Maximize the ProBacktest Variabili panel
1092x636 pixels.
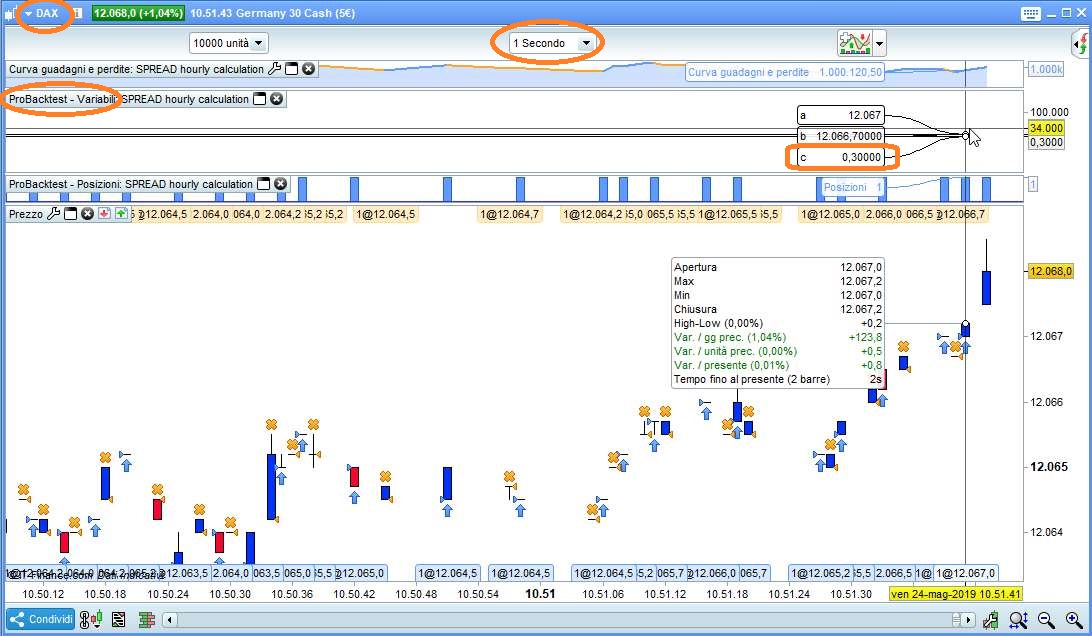click(260, 99)
